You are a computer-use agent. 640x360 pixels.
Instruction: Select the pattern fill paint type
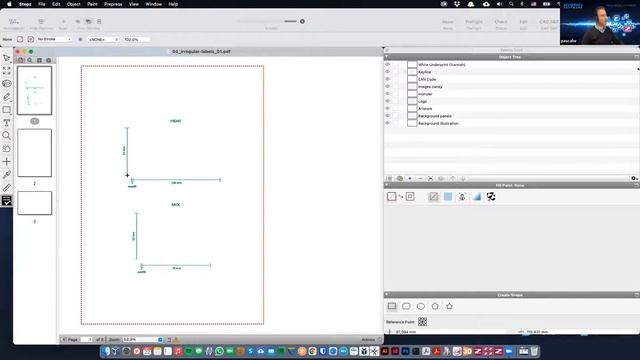coord(491,197)
